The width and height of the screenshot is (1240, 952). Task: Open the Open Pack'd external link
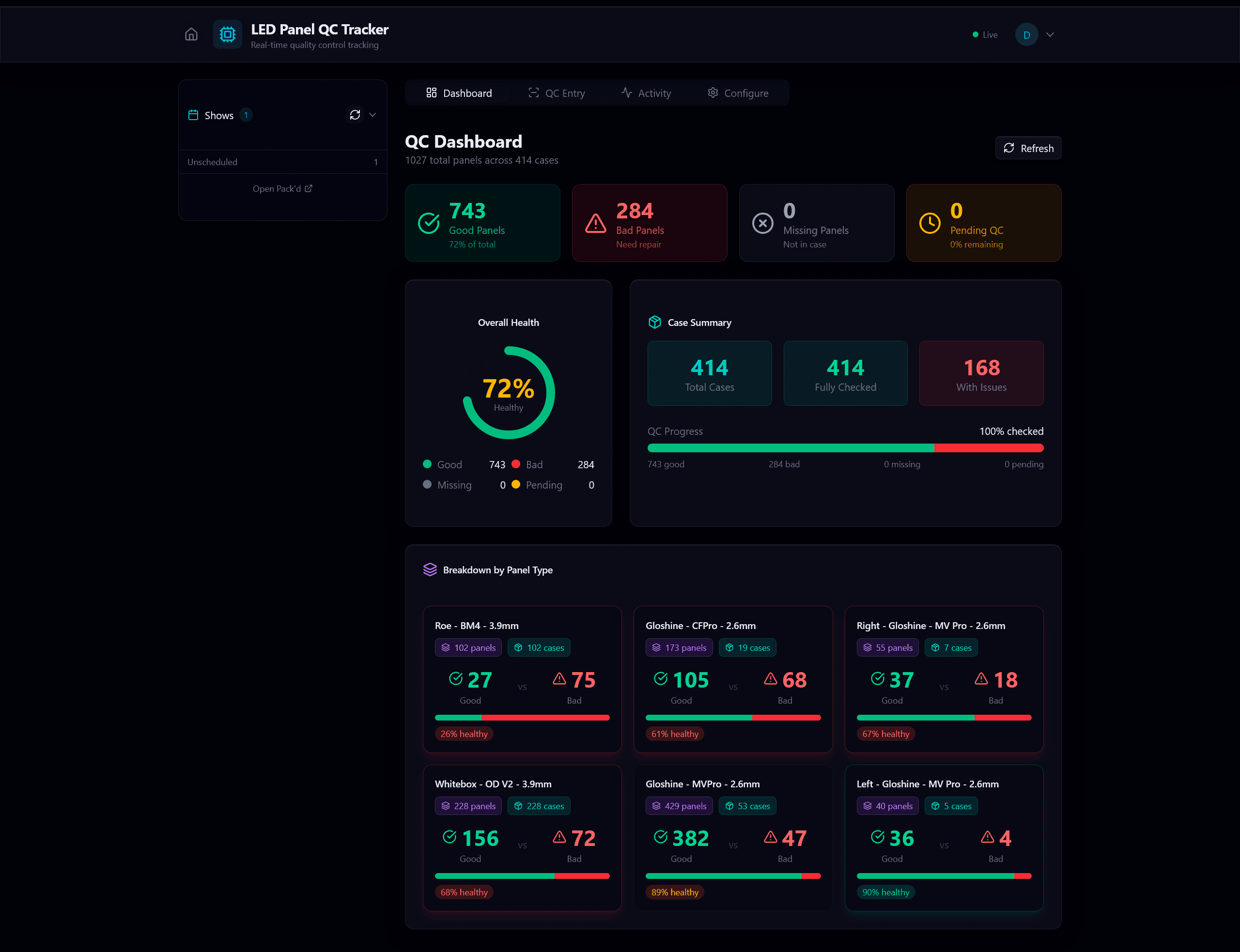282,188
